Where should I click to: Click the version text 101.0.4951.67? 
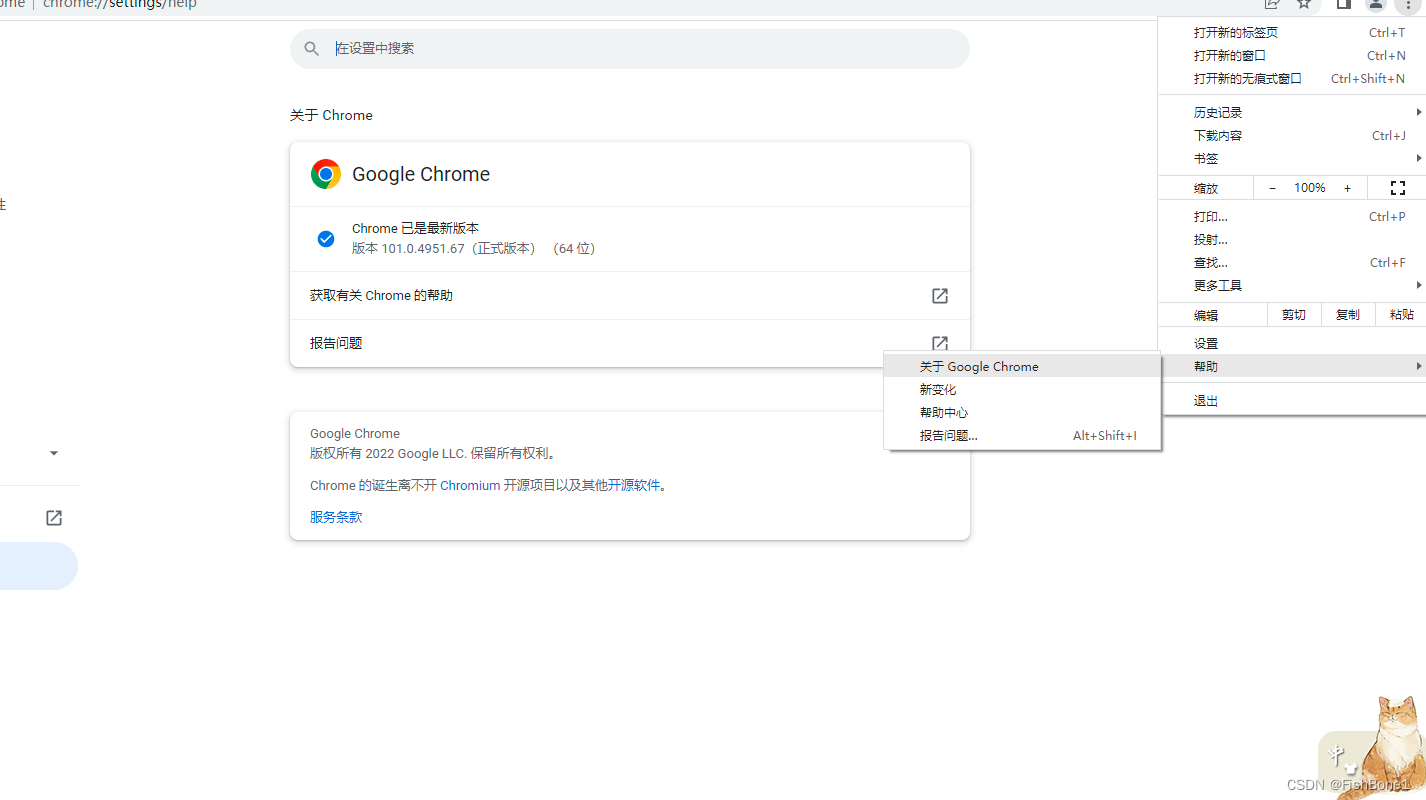coord(423,248)
